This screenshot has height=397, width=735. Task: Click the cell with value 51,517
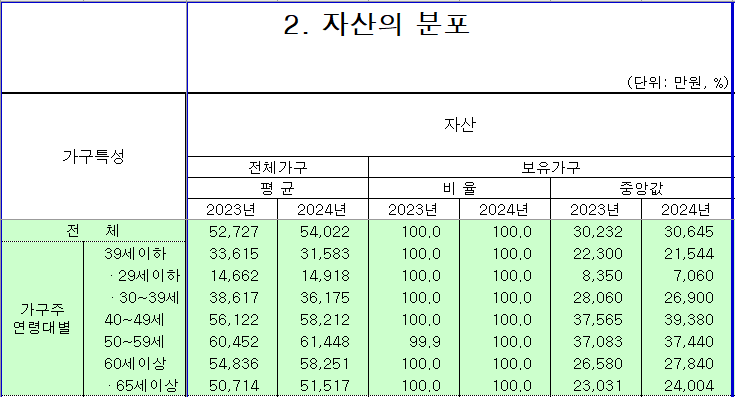323,386
